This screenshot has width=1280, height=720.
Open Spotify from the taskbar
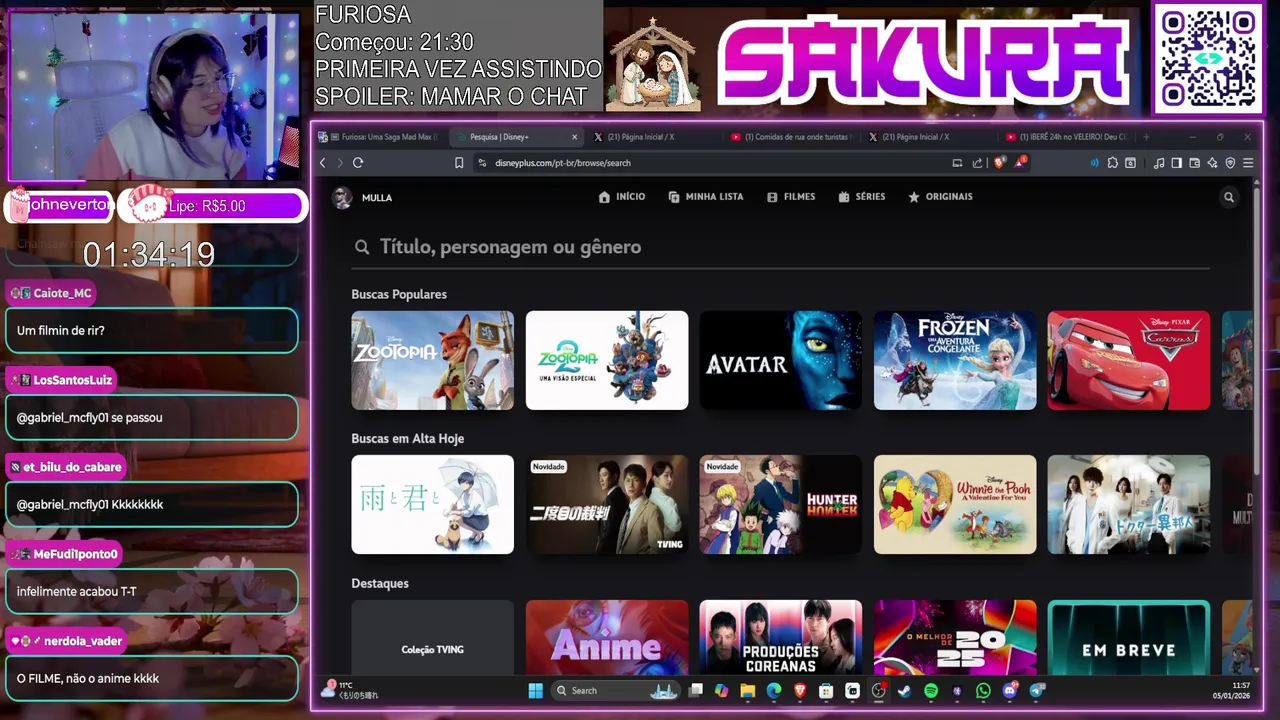click(931, 690)
